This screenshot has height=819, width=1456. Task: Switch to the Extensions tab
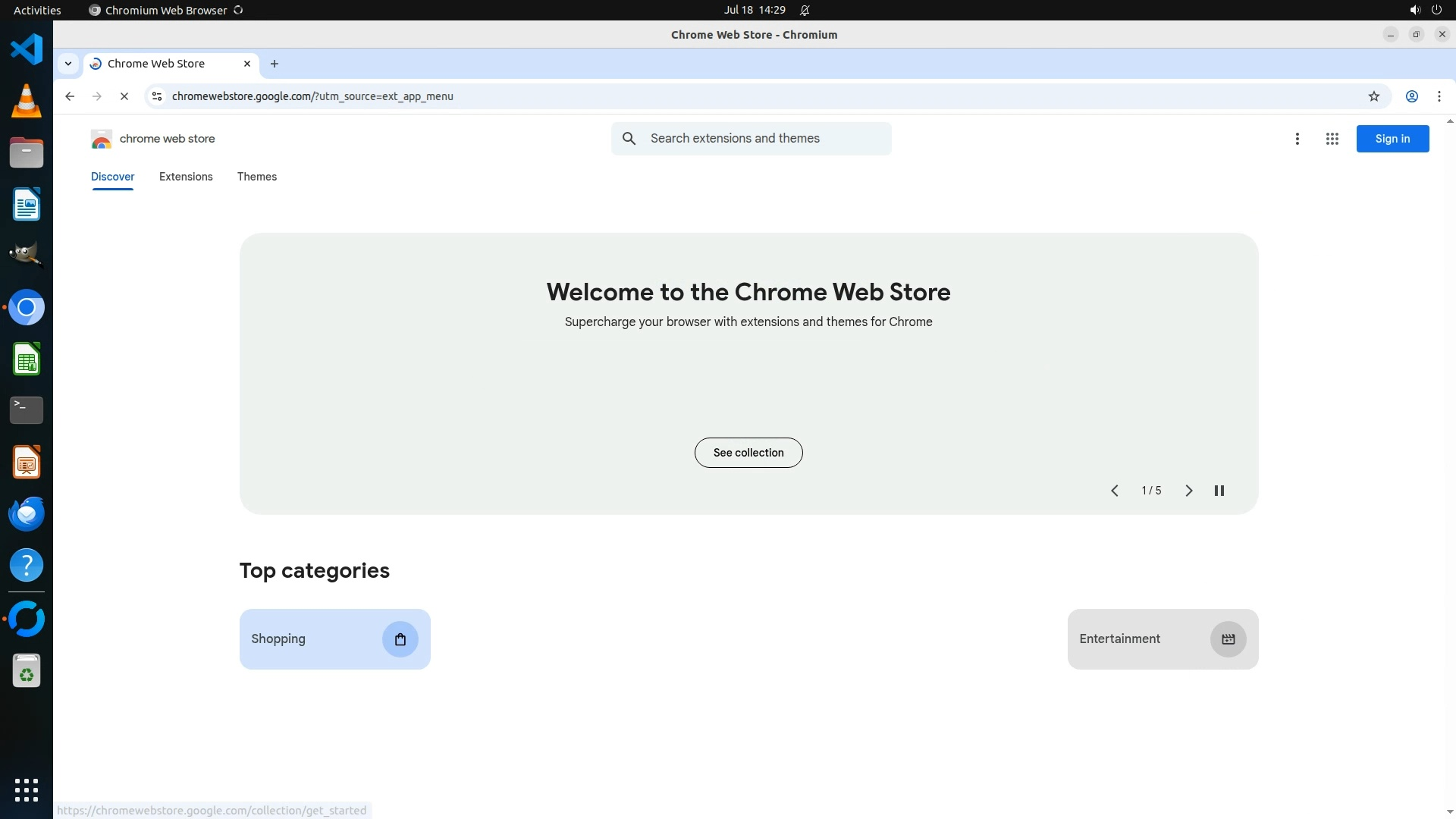(x=186, y=177)
